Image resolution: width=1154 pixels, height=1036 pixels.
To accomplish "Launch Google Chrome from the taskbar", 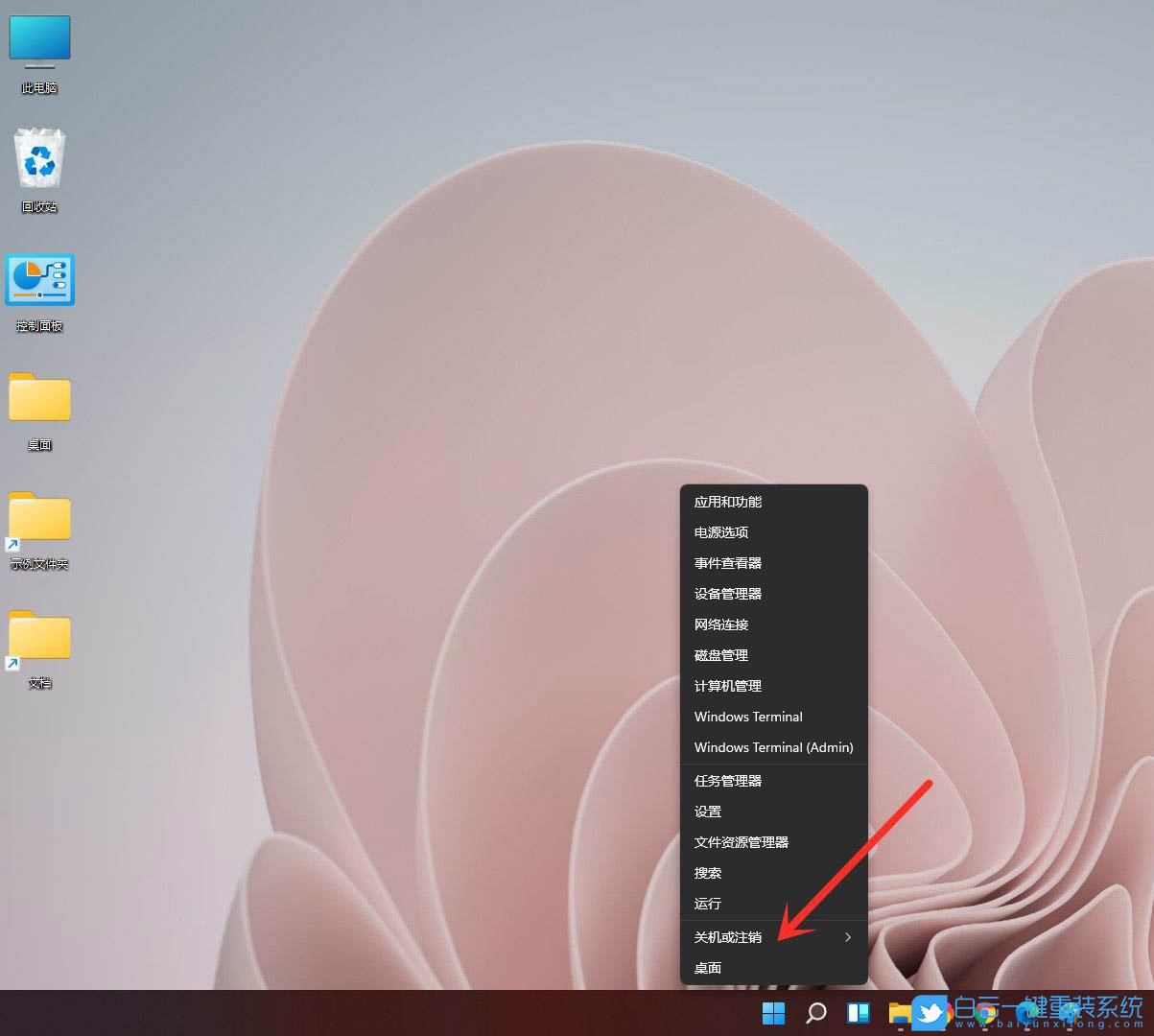I will pyautogui.click(x=986, y=1015).
